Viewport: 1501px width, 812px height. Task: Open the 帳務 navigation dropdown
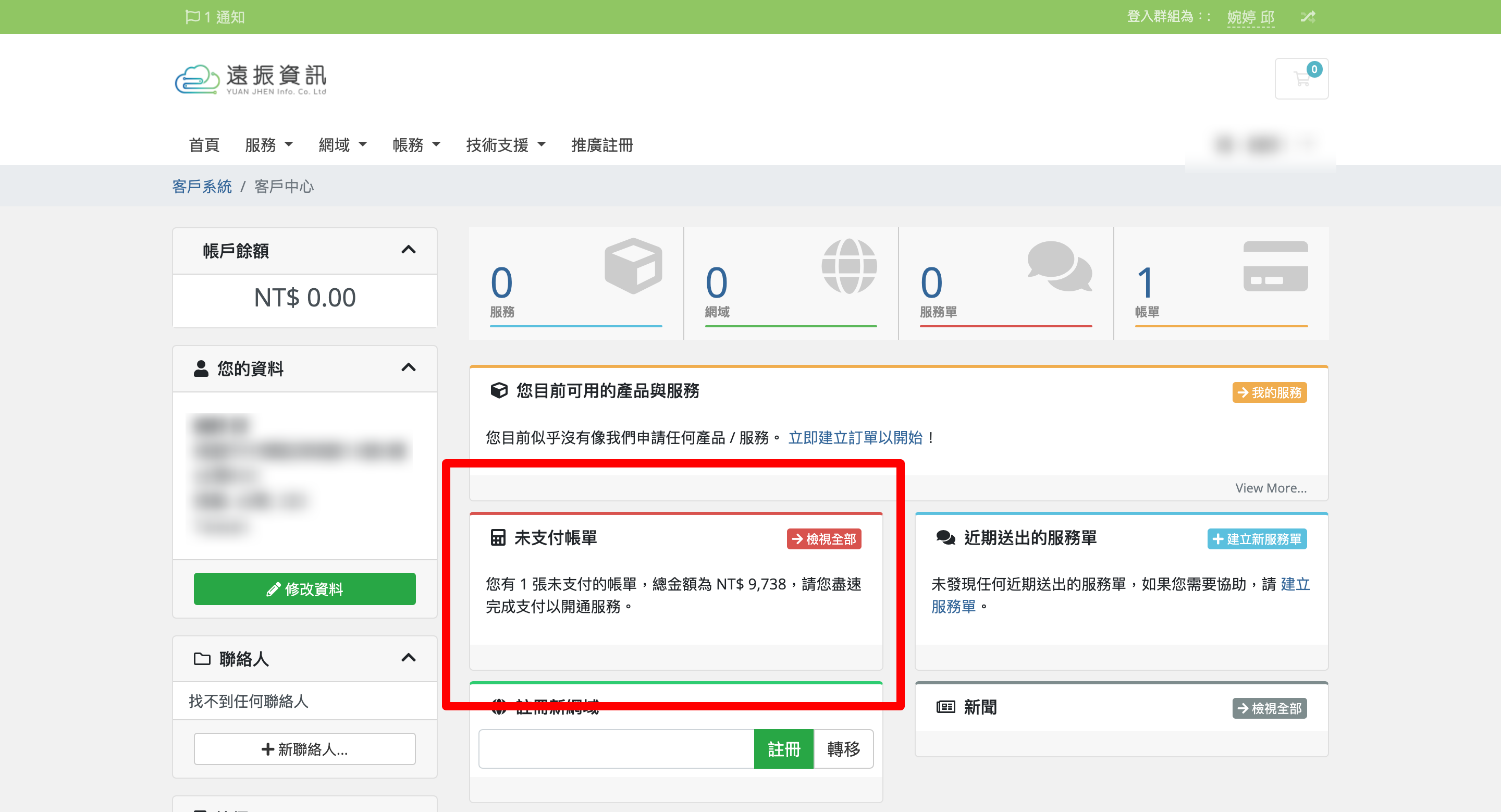click(x=416, y=144)
